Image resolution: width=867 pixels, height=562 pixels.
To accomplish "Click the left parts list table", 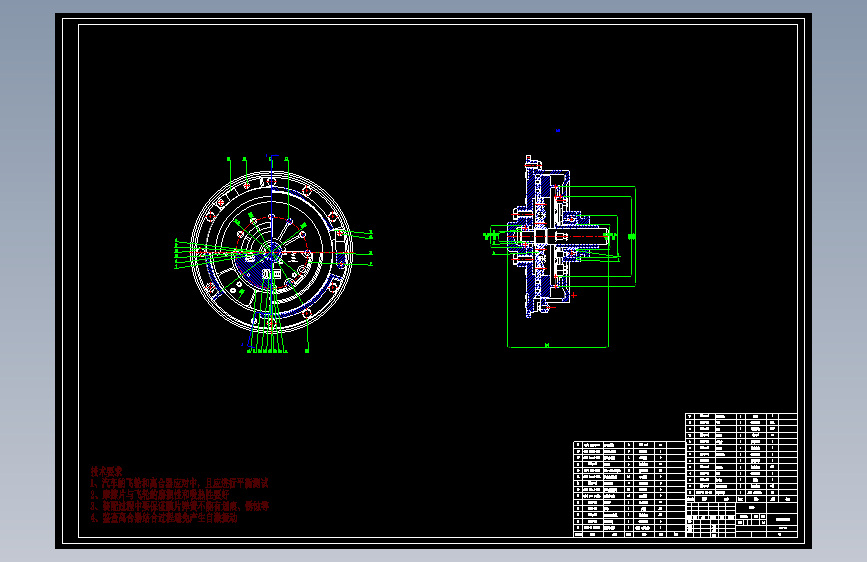I will click(x=629, y=489).
